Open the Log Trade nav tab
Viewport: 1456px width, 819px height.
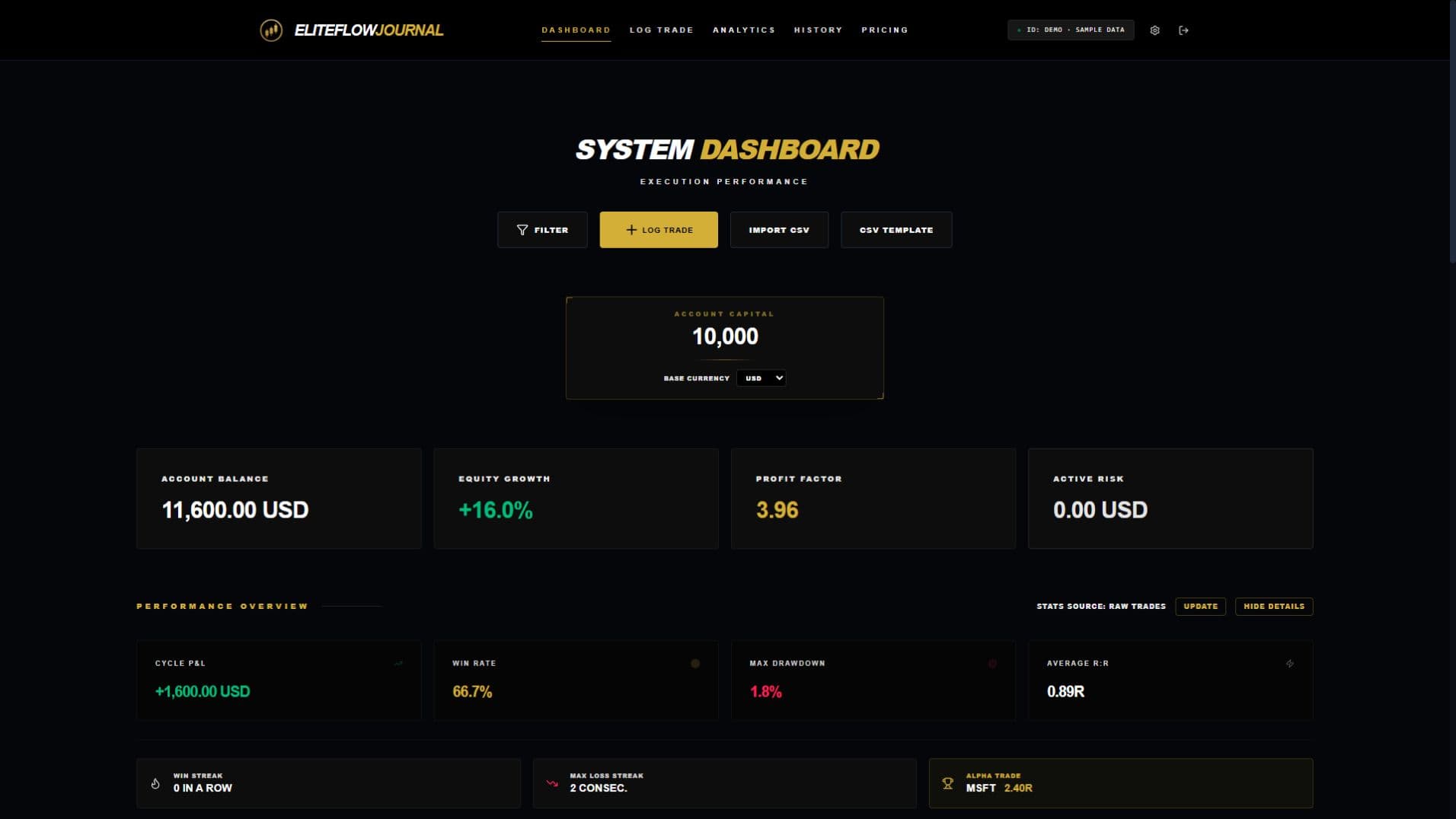[661, 30]
